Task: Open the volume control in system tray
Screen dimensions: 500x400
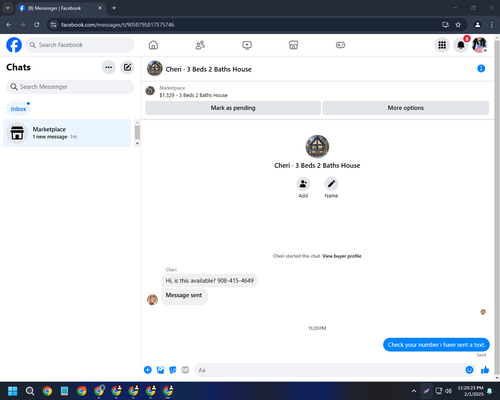Action: pos(448,391)
